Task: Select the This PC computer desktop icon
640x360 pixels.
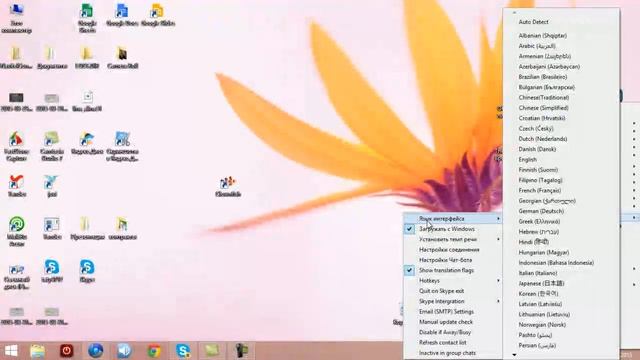Action: click(16, 18)
